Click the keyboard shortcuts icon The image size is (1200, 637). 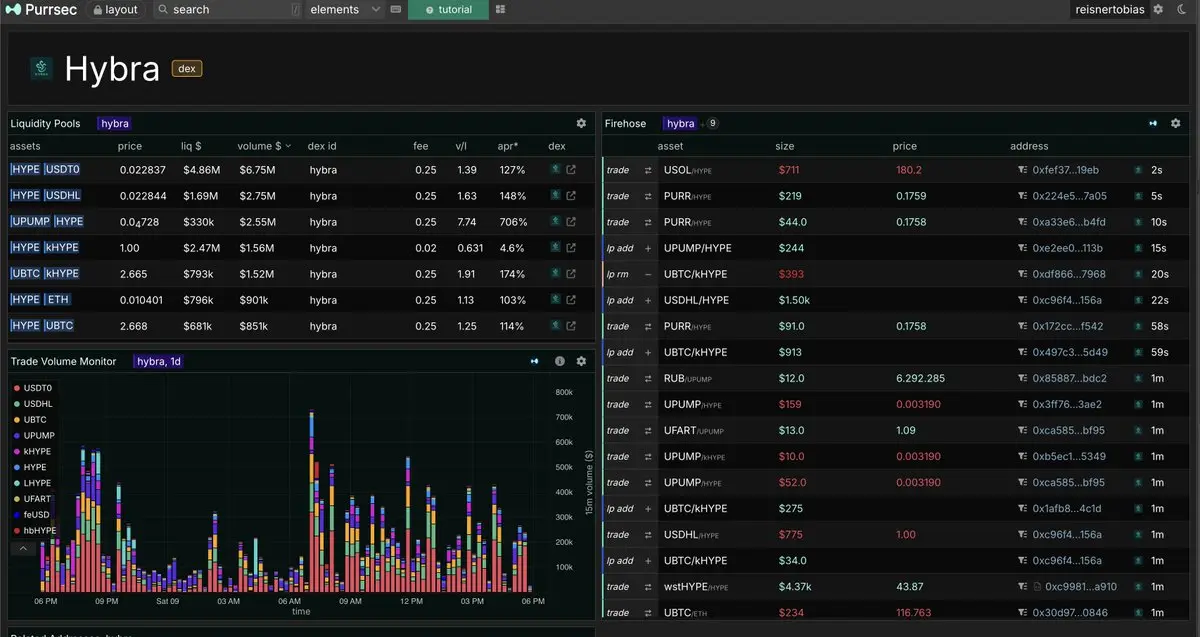[x=396, y=9]
